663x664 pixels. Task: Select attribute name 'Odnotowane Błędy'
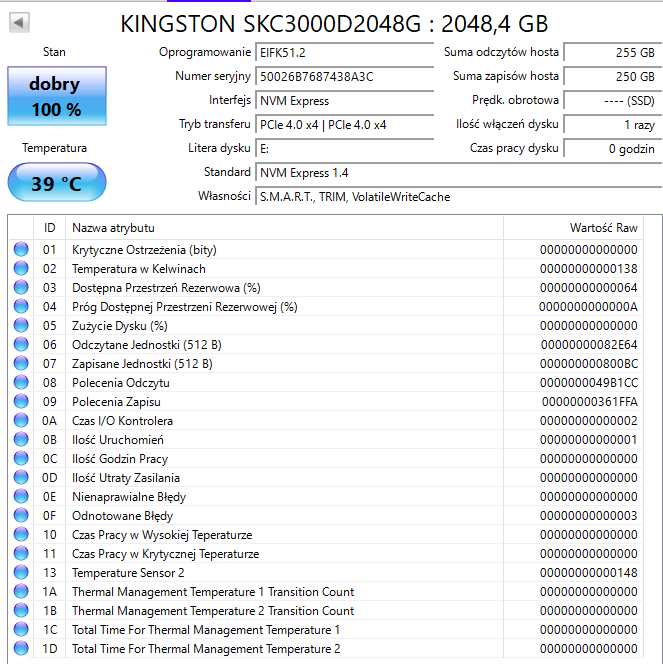click(122, 516)
